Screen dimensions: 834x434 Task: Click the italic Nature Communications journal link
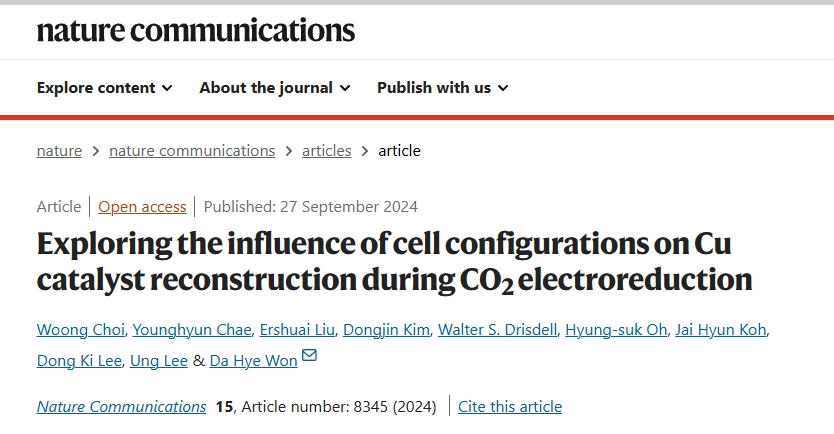121,407
